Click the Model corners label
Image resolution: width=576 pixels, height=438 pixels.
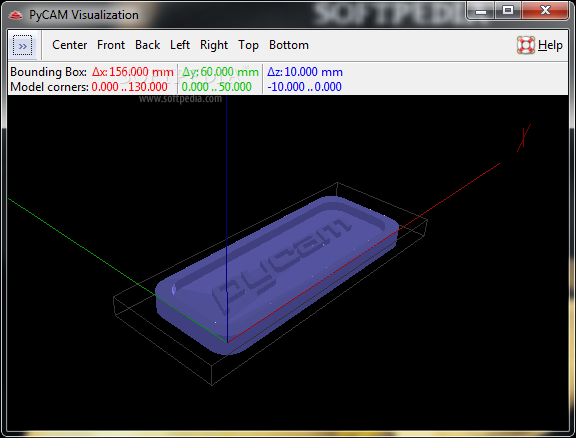(50, 87)
